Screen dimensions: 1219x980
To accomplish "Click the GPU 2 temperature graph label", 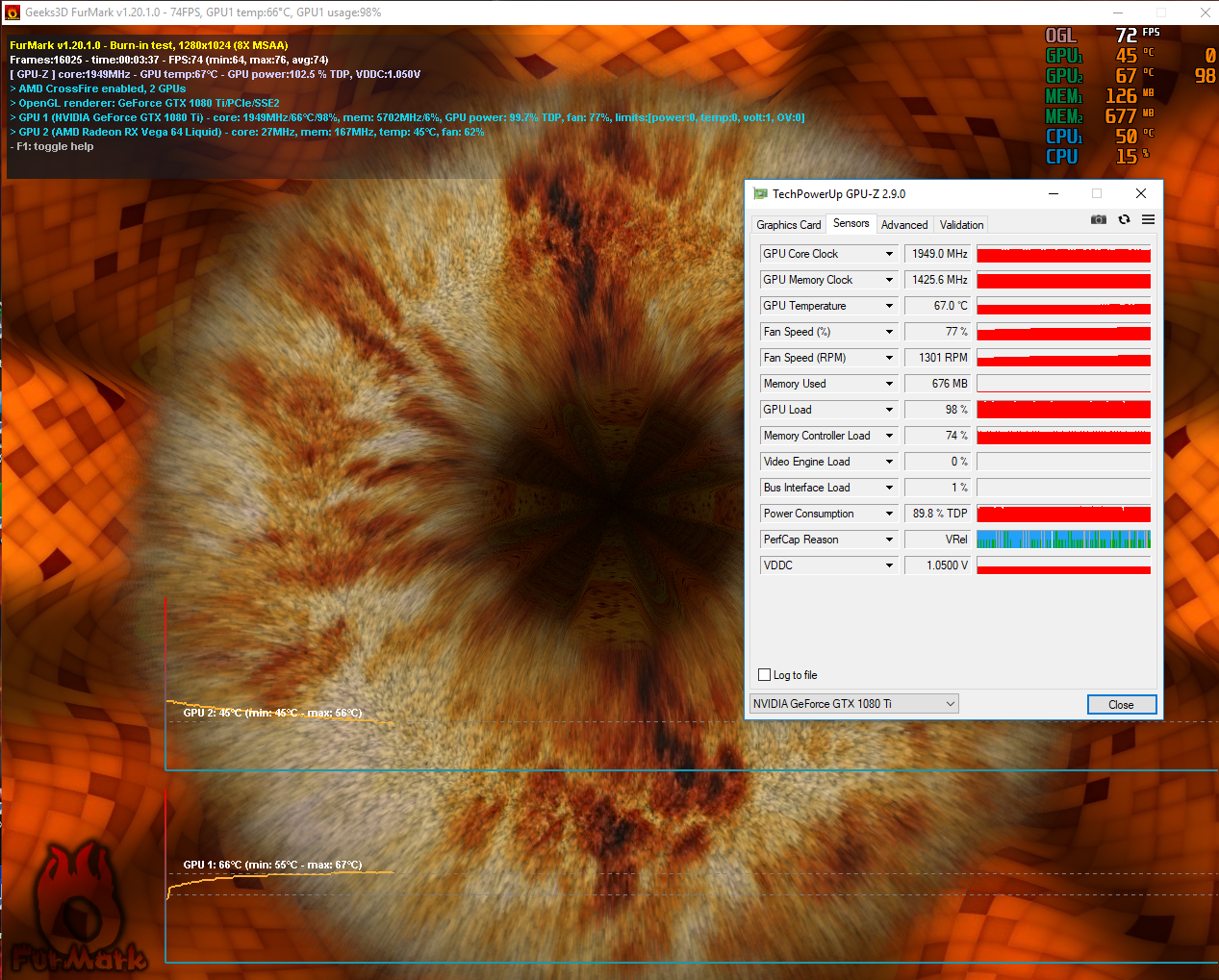I will (x=272, y=713).
